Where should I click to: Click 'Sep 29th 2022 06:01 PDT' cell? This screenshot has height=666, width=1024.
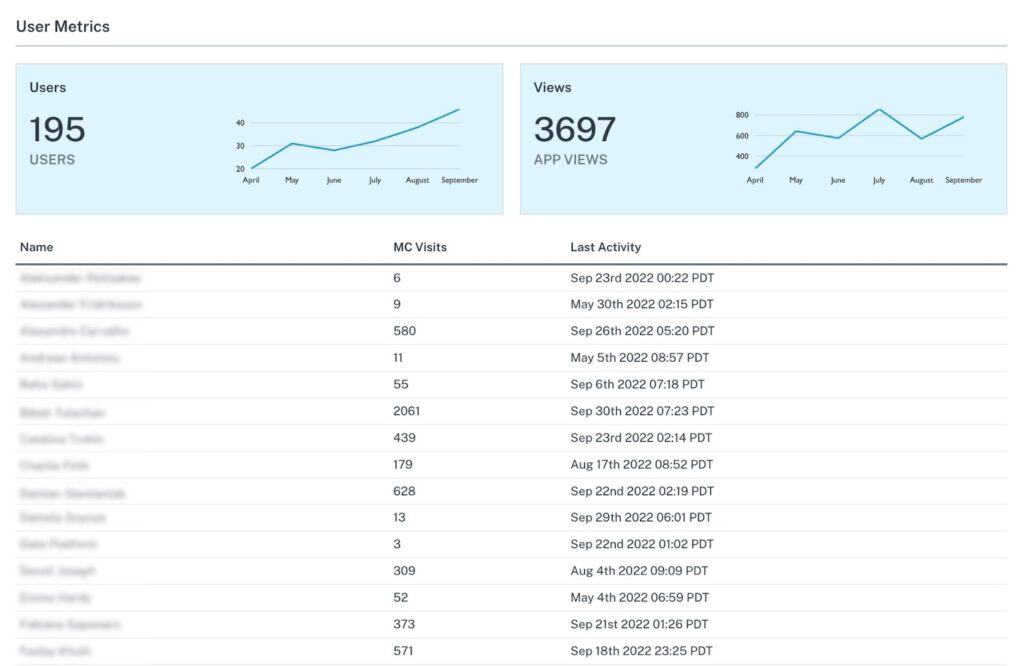(x=641, y=518)
